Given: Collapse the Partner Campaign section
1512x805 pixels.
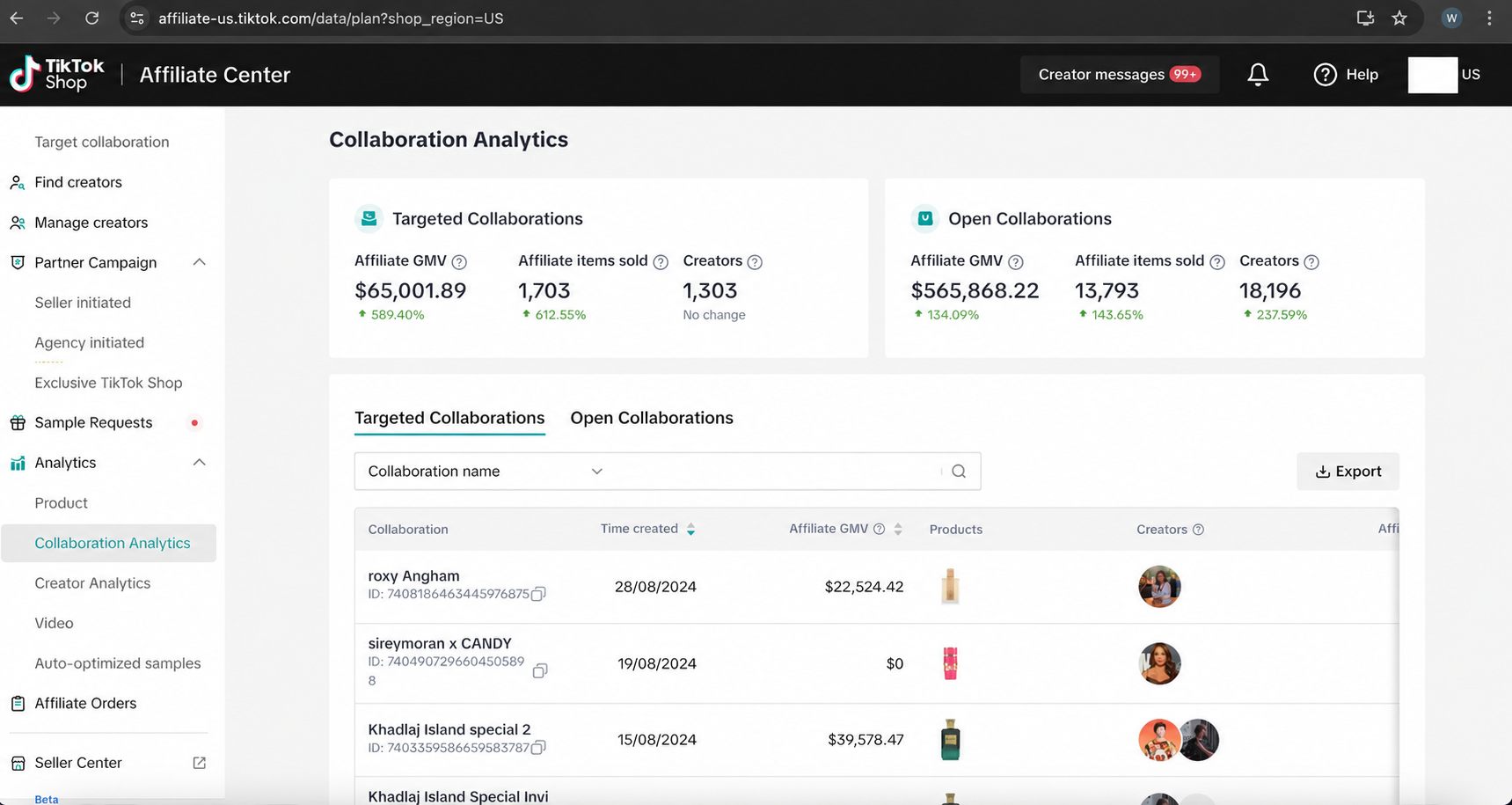Looking at the screenshot, I should (x=200, y=262).
